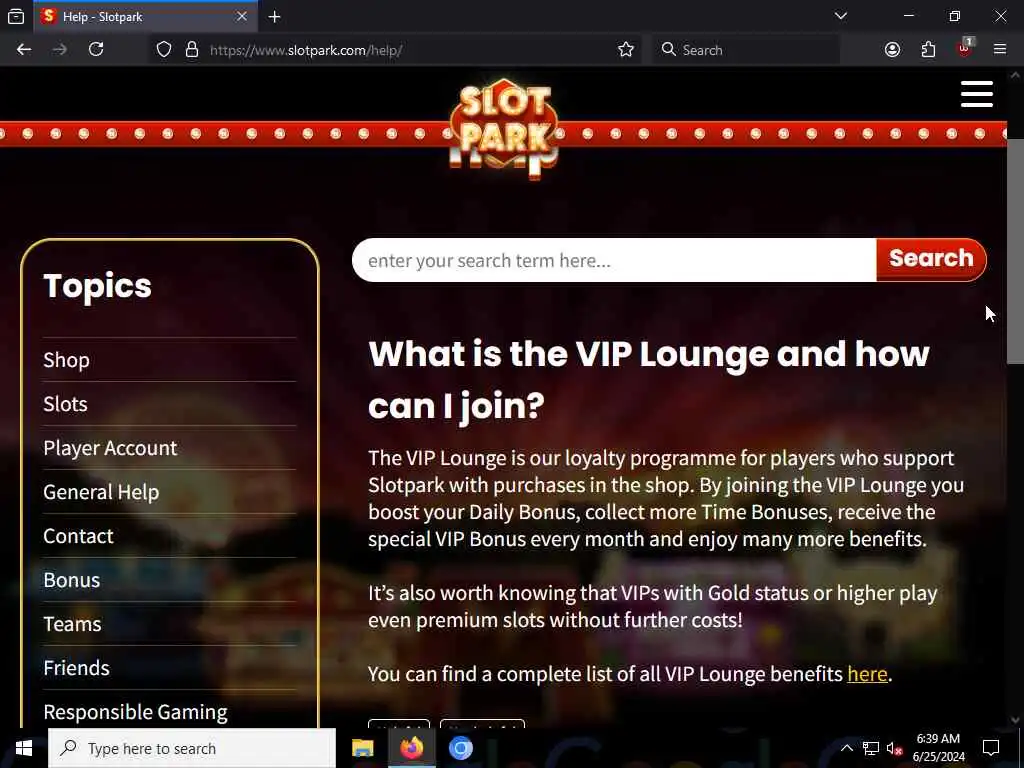This screenshot has height=768, width=1024.
Task: Follow the 'here' VIP benefits link
Action: (867, 673)
